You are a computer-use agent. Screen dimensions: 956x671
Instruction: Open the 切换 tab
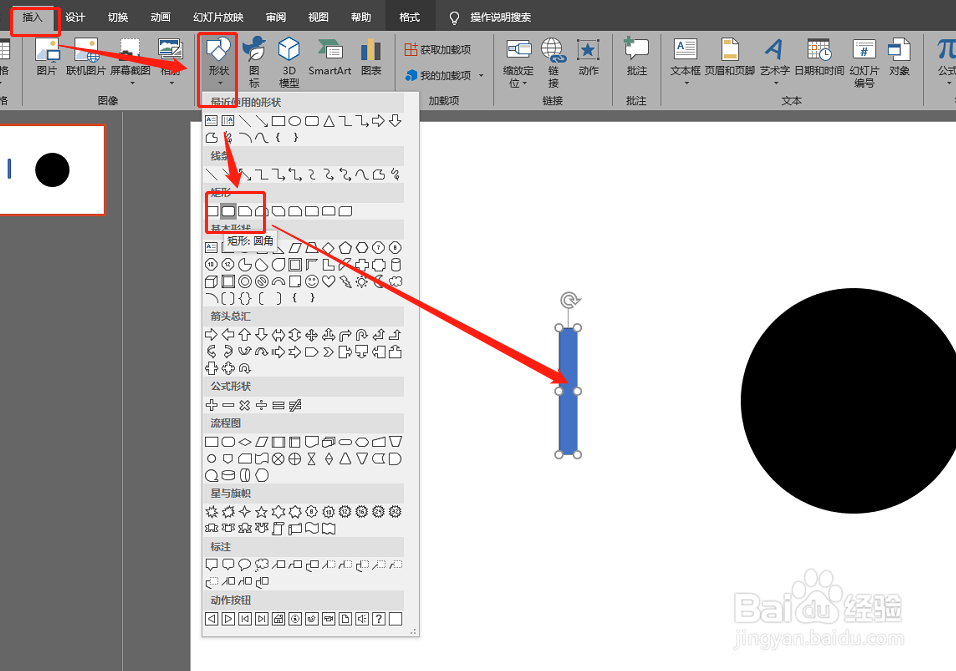point(118,17)
